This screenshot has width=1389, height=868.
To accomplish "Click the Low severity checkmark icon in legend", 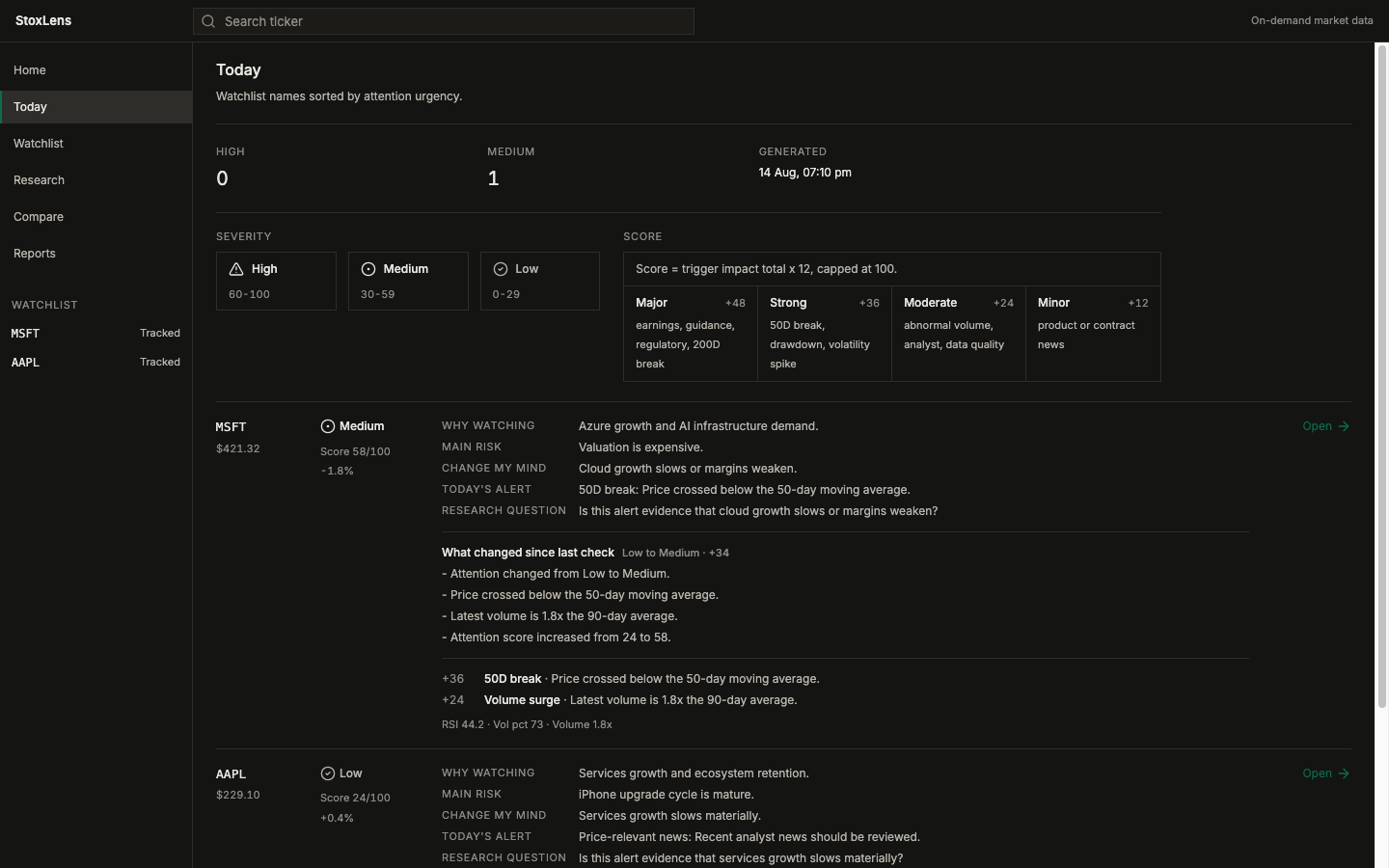I will coord(501,269).
